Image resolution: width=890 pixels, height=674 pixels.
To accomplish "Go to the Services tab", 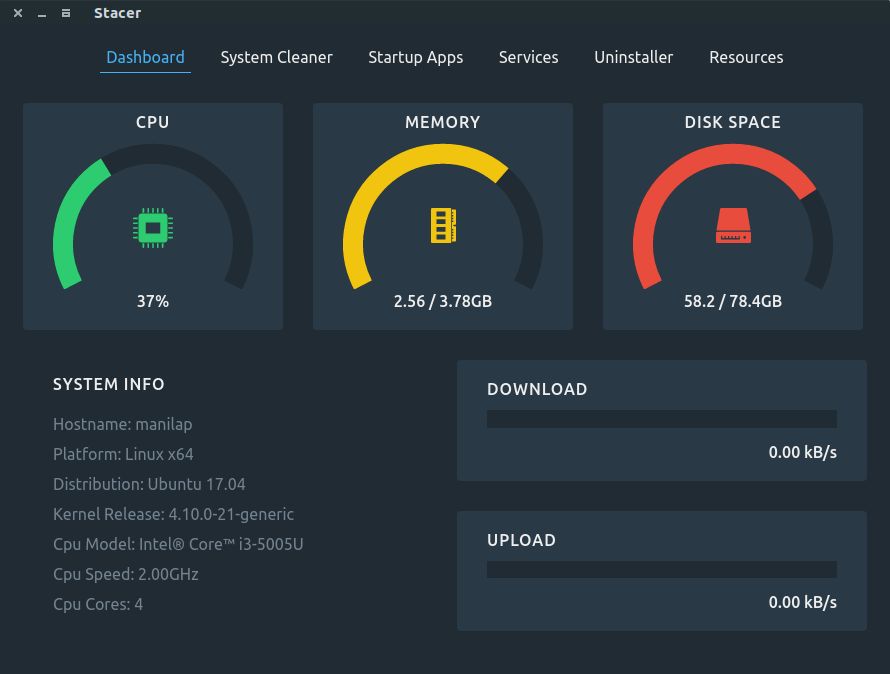I will (528, 57).
